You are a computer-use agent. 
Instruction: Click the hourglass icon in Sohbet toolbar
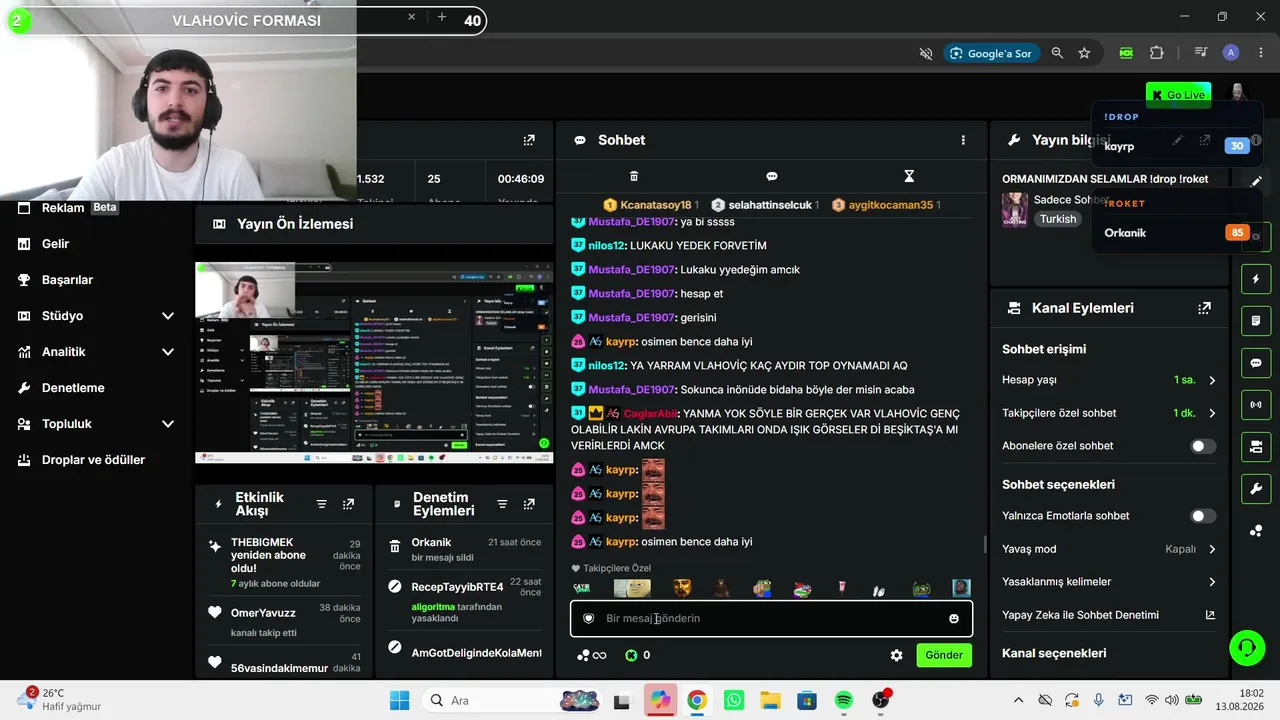[909, 176]
